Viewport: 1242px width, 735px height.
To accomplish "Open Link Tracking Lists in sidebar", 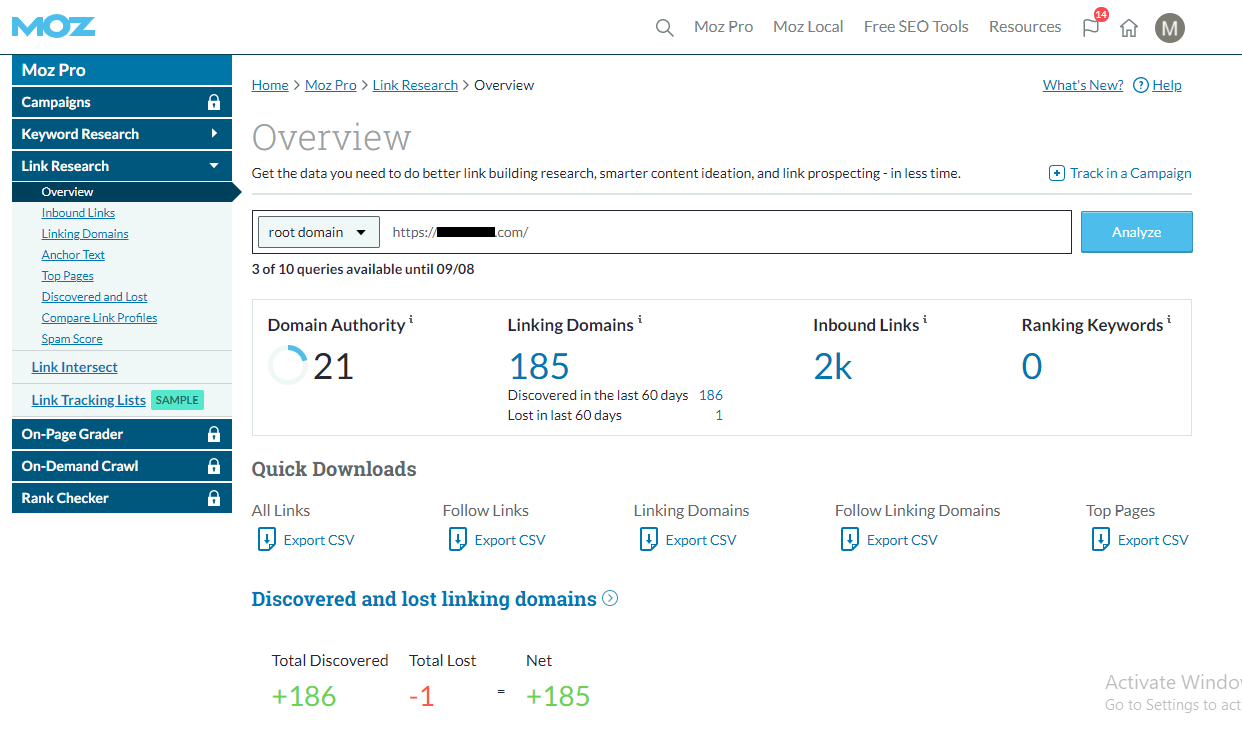I will click(89, 400).
